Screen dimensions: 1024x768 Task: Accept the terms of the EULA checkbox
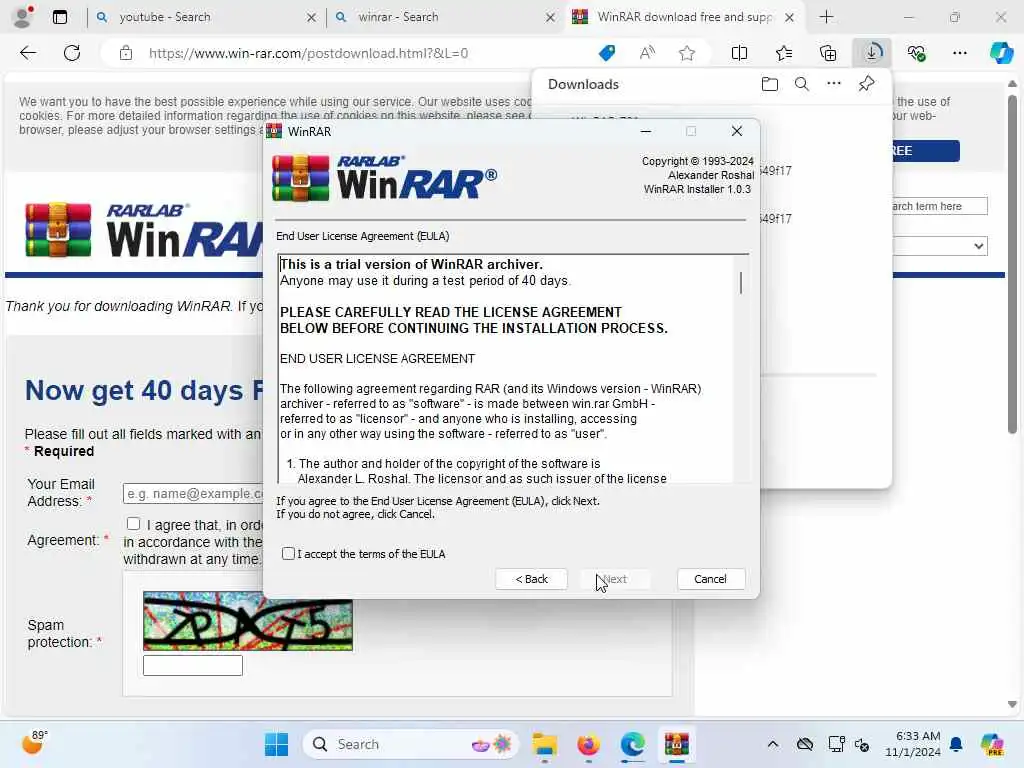click(288, 554)
